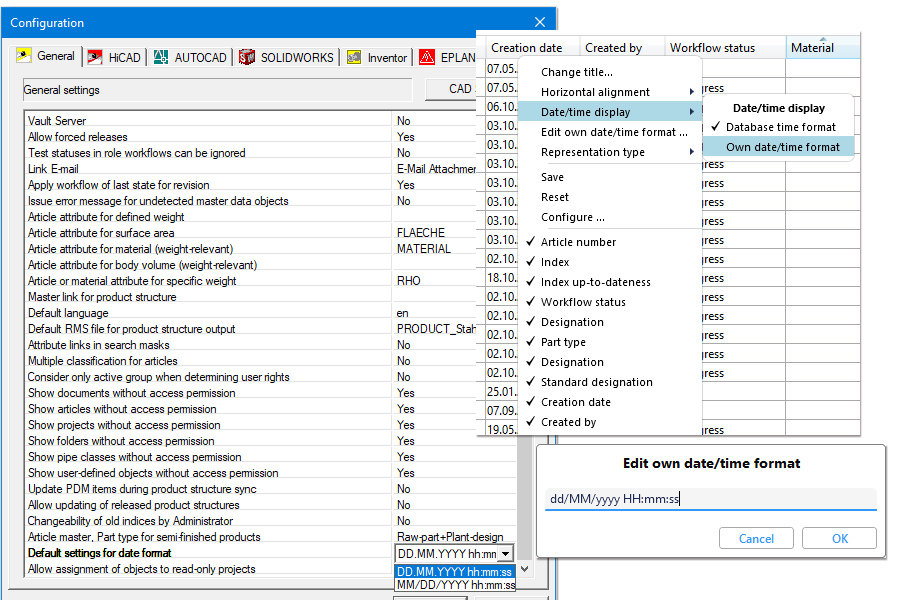Select Allow assignment of objects to read-only projects
The width and height of the screenshot is (900, 600).
click(x=209, y=569)
